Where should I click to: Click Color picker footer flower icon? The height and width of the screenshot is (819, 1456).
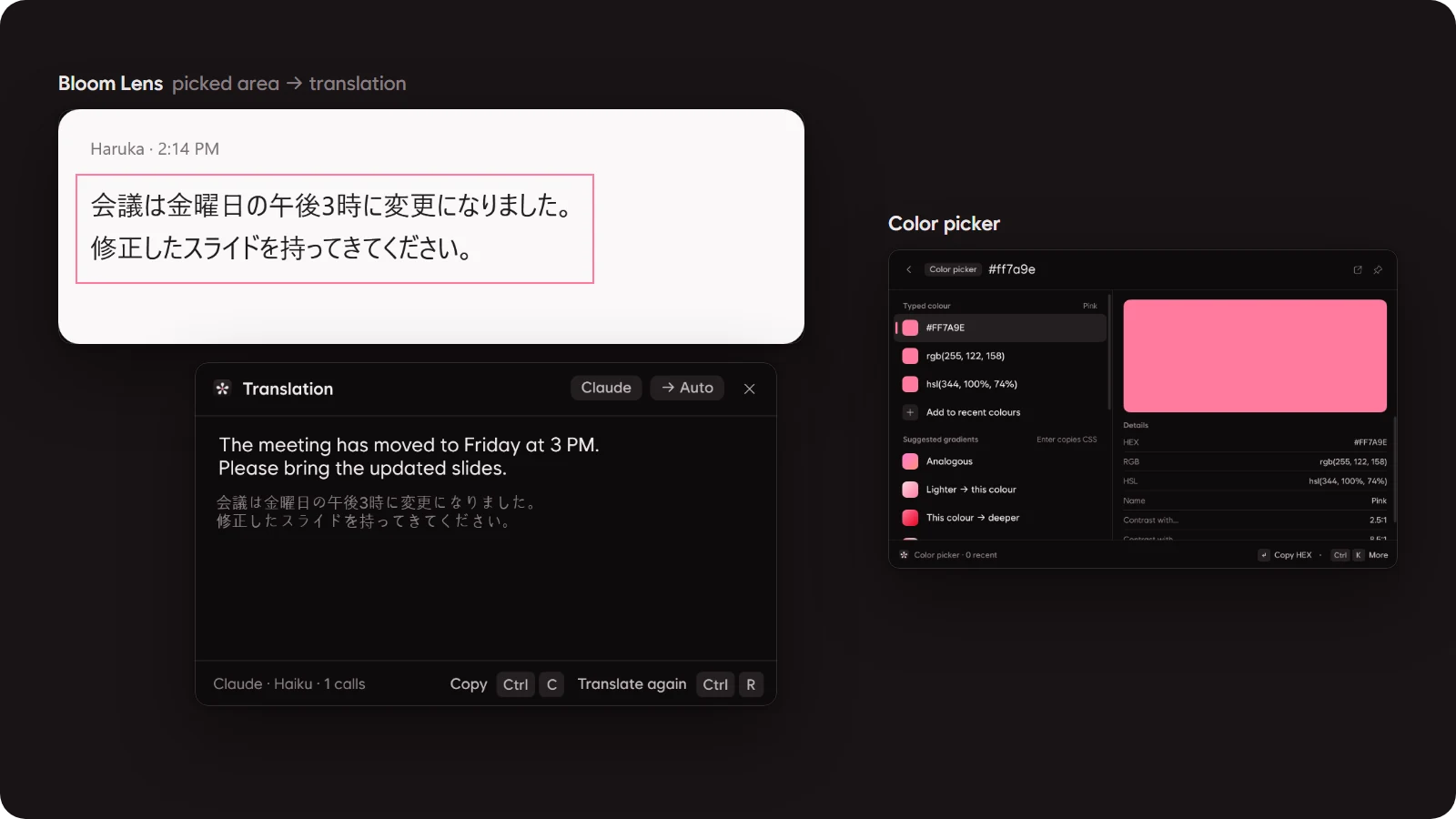tap(904, 555)
